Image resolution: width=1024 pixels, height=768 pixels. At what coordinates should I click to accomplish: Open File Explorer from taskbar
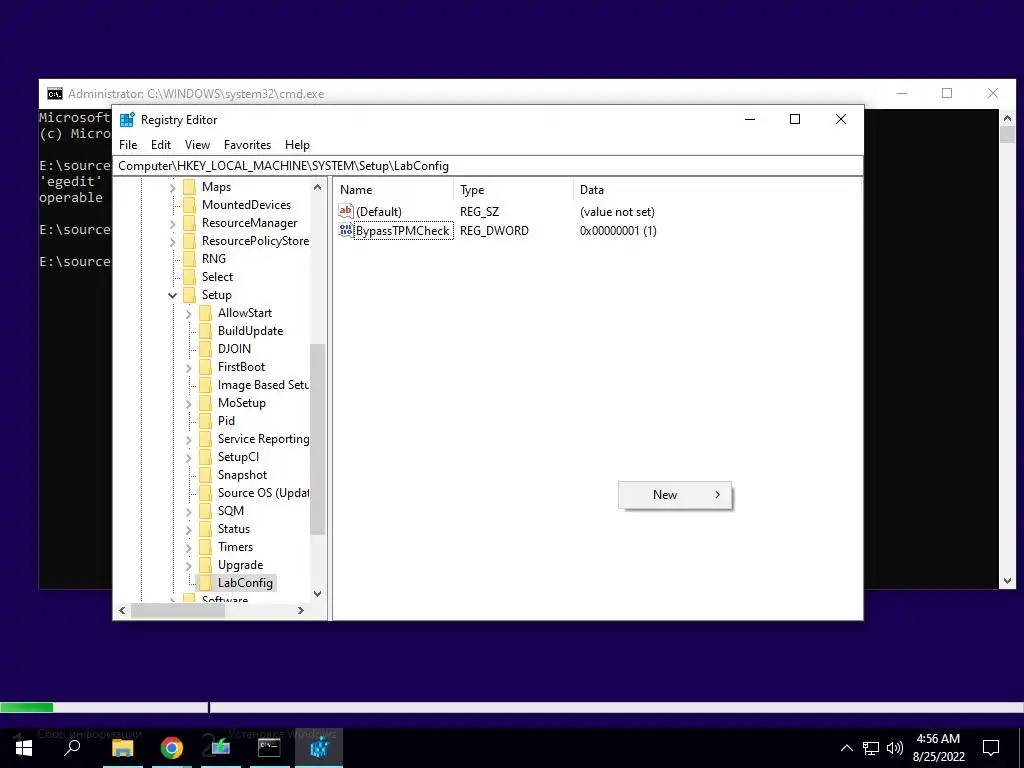122,748
